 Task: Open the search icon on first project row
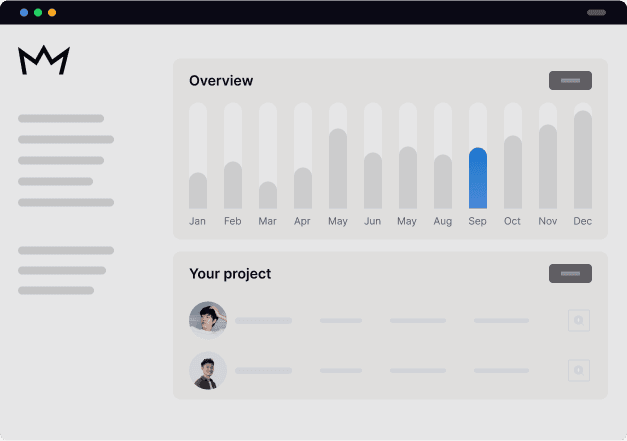579,320
